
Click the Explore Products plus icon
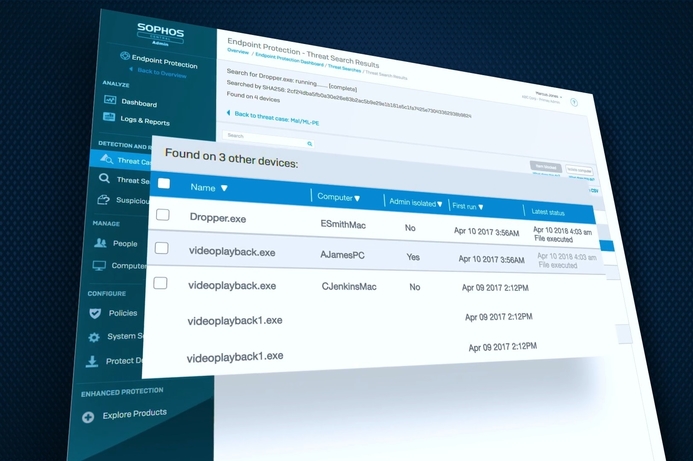[x=88, y=417]
